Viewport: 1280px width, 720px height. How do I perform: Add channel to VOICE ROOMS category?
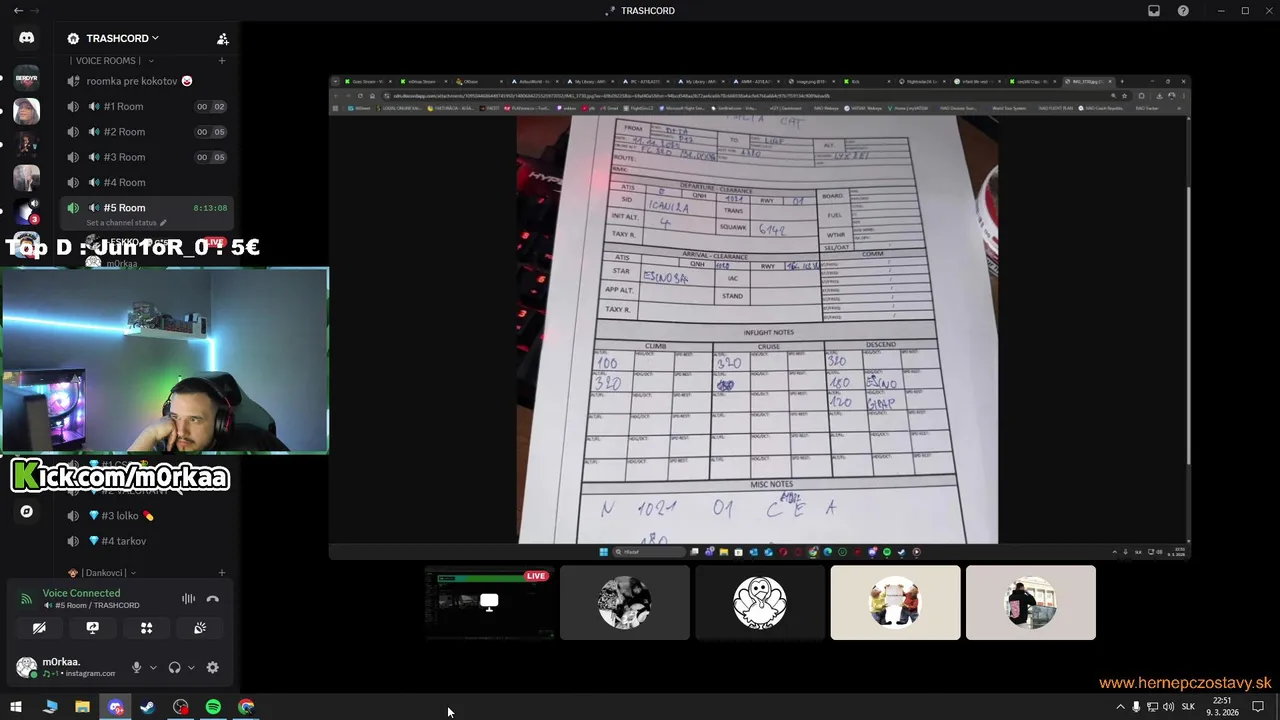(x=222, y=61)
